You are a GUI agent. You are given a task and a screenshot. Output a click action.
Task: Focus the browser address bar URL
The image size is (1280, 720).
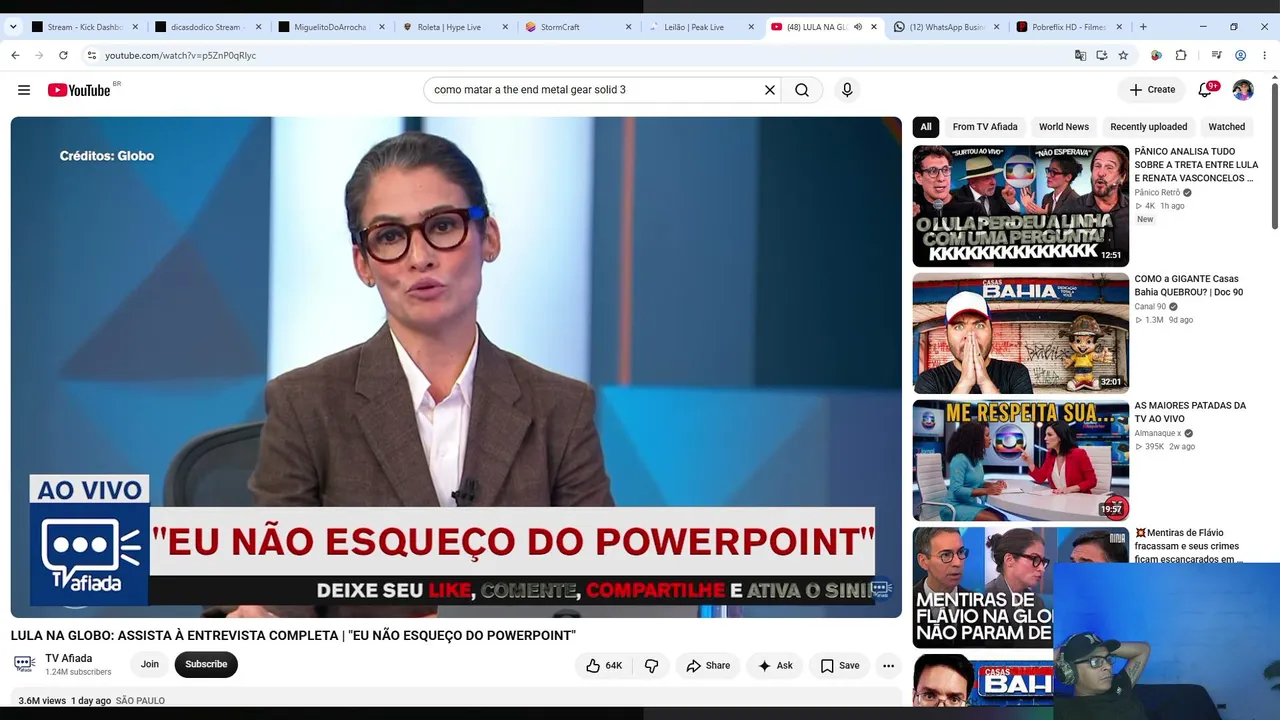tap(180, 55)
